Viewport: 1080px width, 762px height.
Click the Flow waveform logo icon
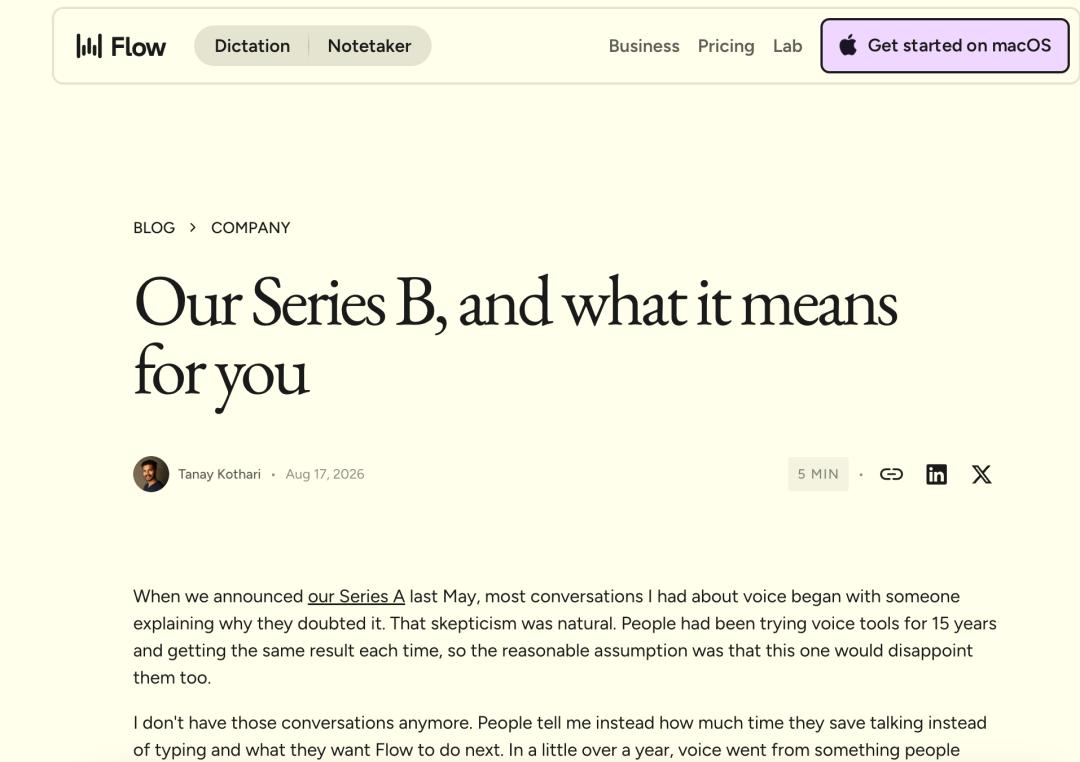pos(89,46)
